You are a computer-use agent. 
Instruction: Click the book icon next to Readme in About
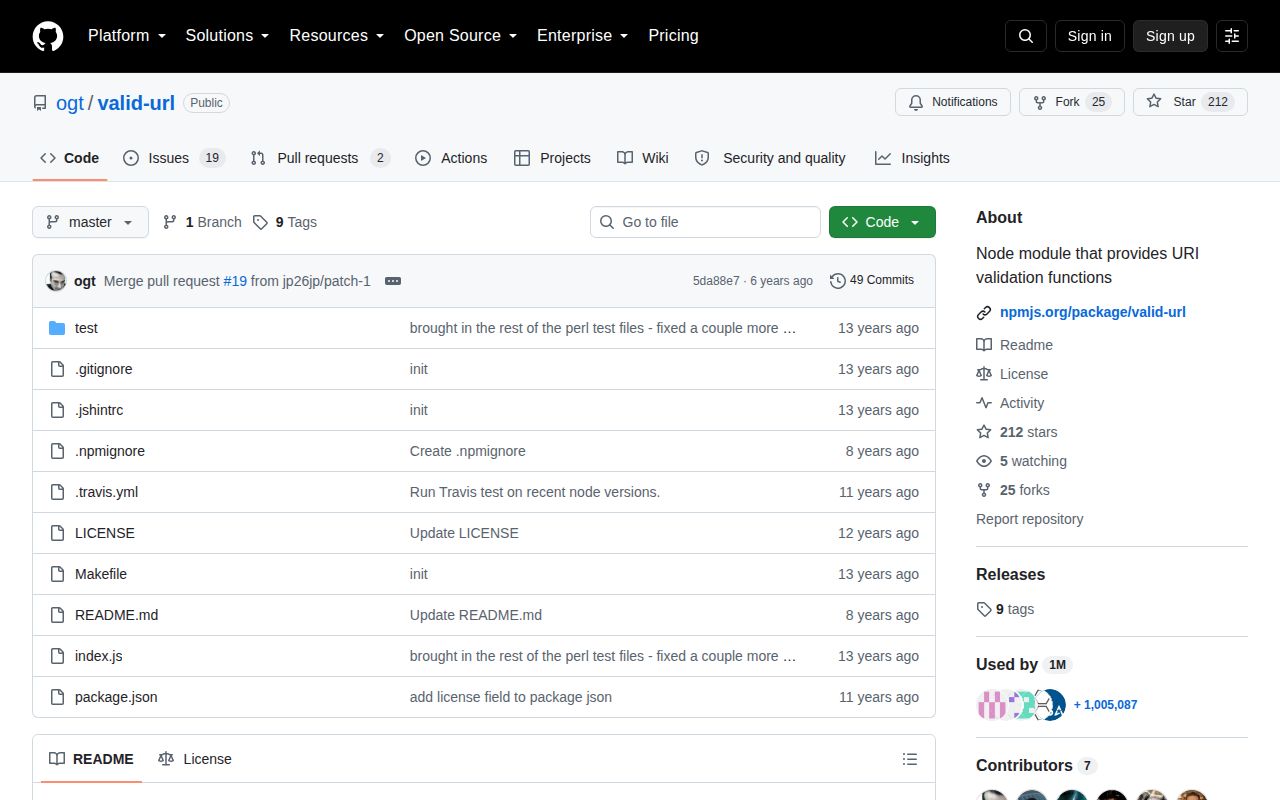click(x=984, y=345)
